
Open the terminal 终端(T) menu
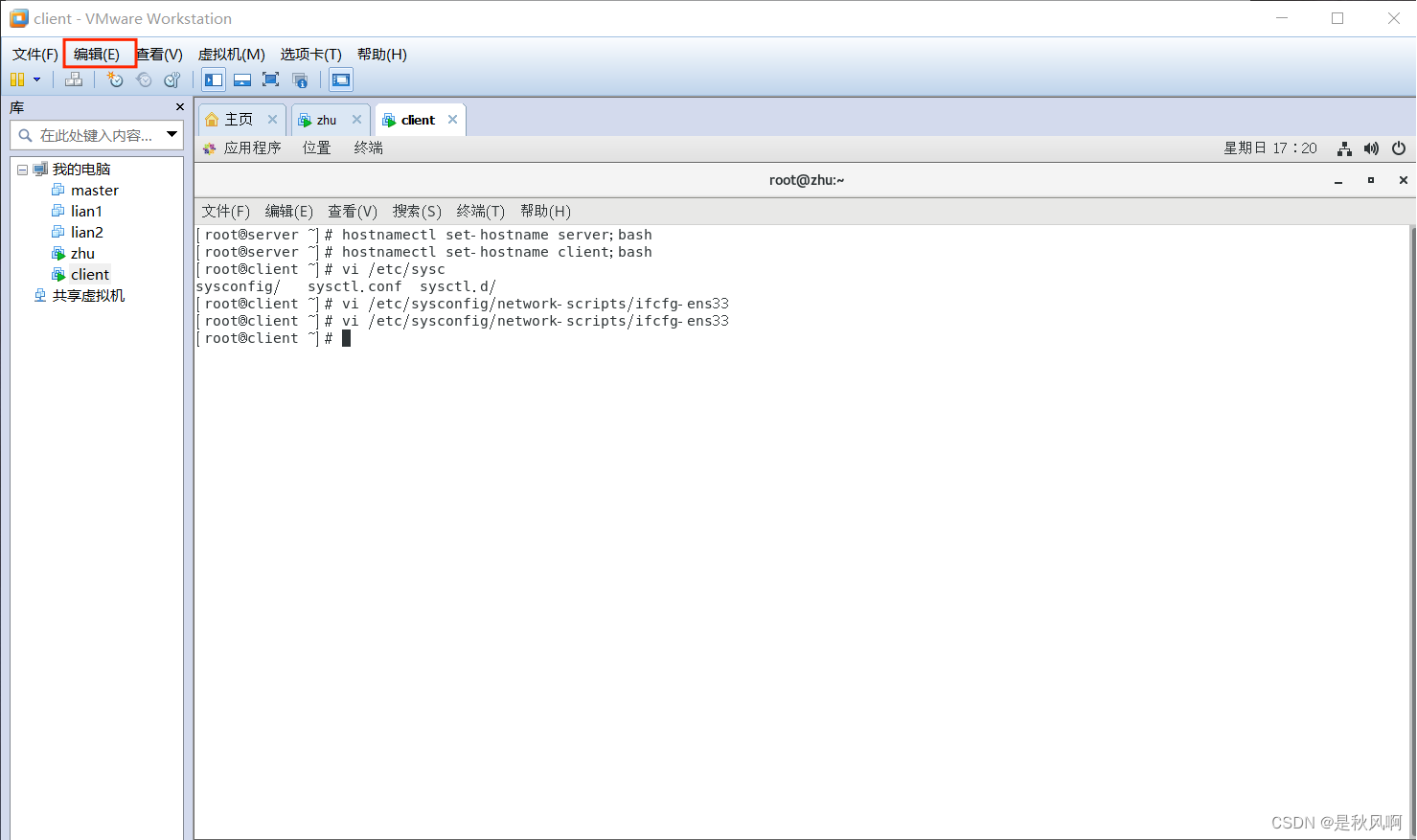coord(480,212)
